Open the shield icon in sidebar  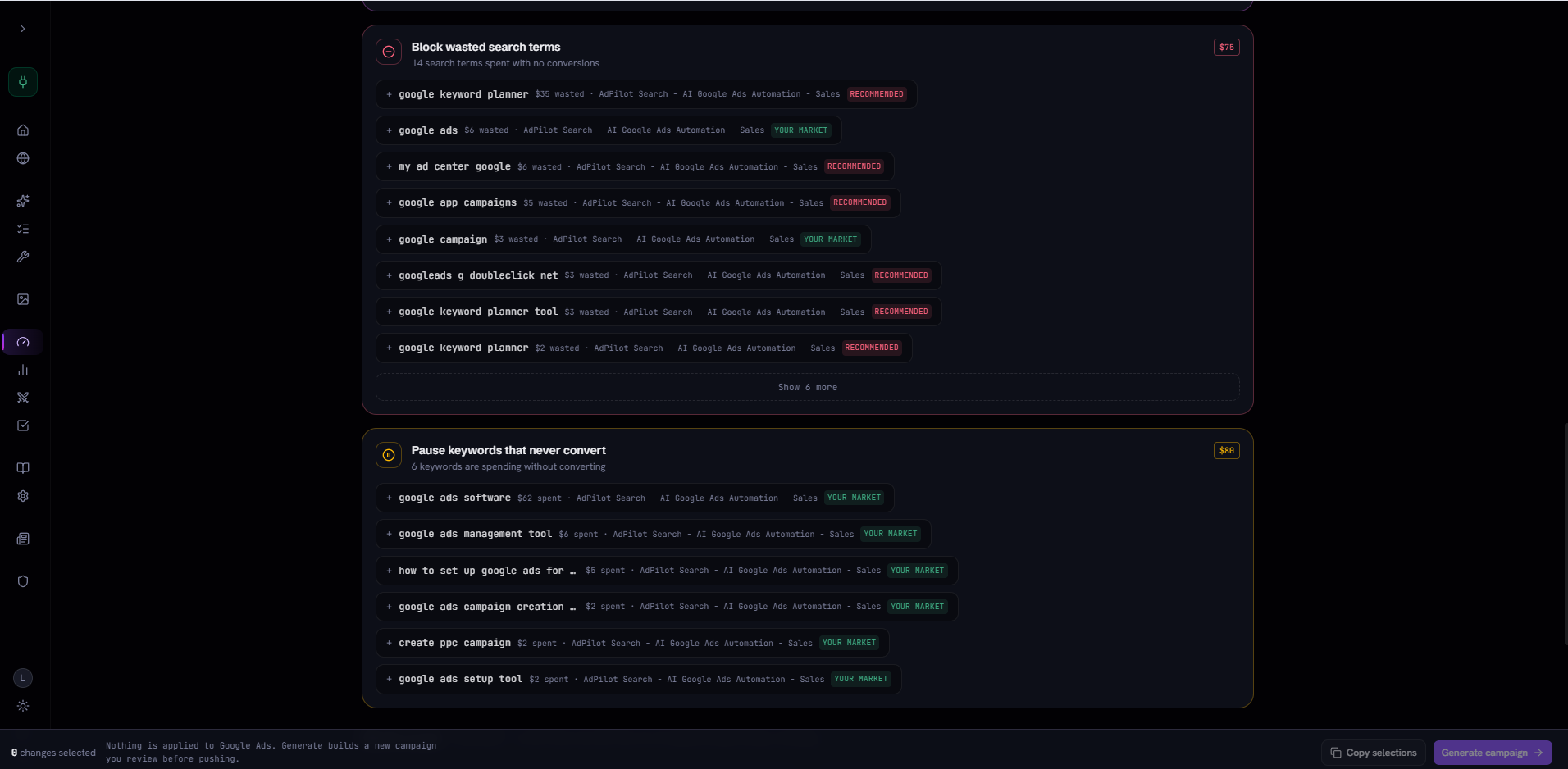tap(23, 581)
